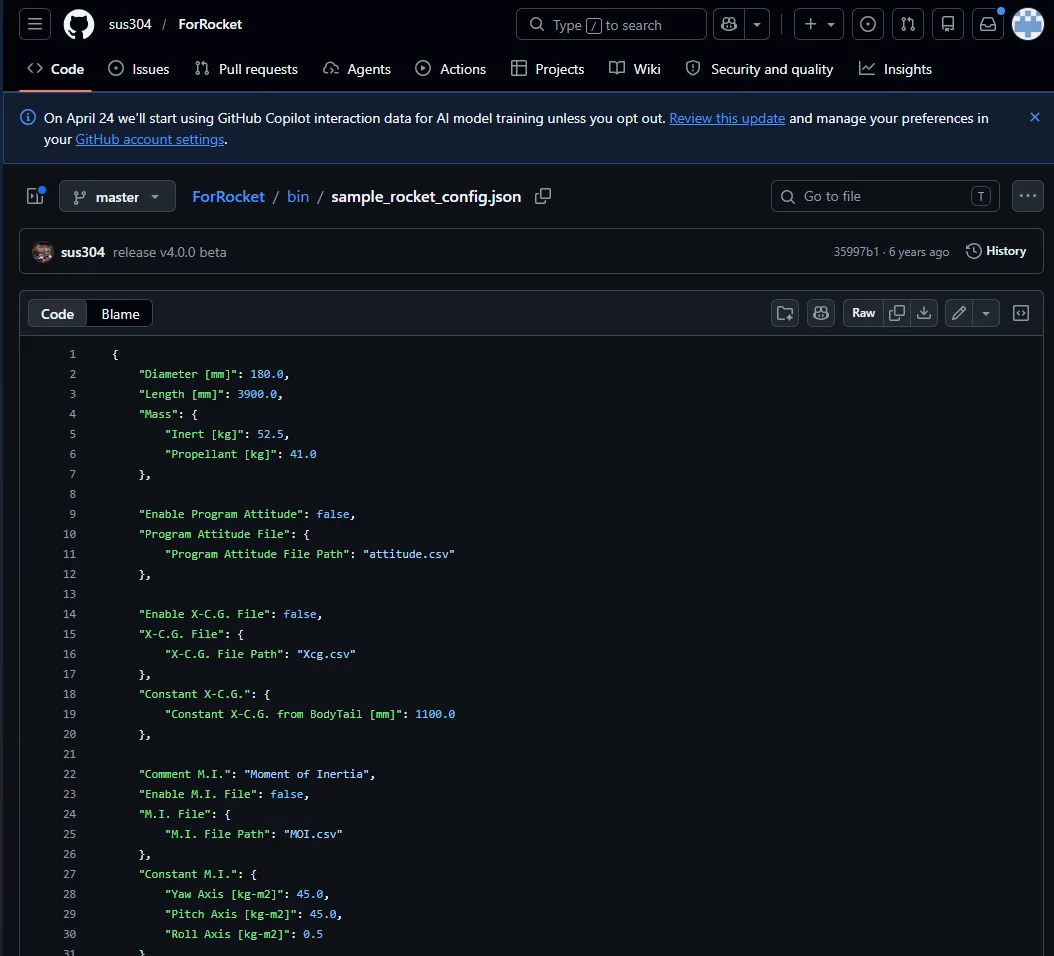
Task: Copy raw file contents
Action: (x=897, y=313)
